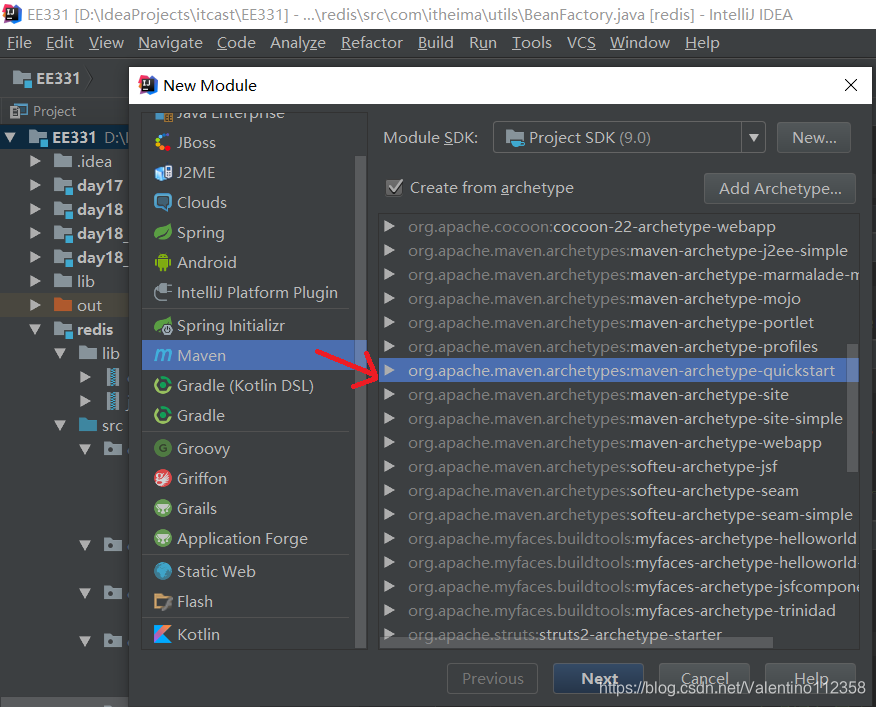Viewport: 876px width, 707px height.
Task: Click the .idea folder icon
Action: pos(63,161)
